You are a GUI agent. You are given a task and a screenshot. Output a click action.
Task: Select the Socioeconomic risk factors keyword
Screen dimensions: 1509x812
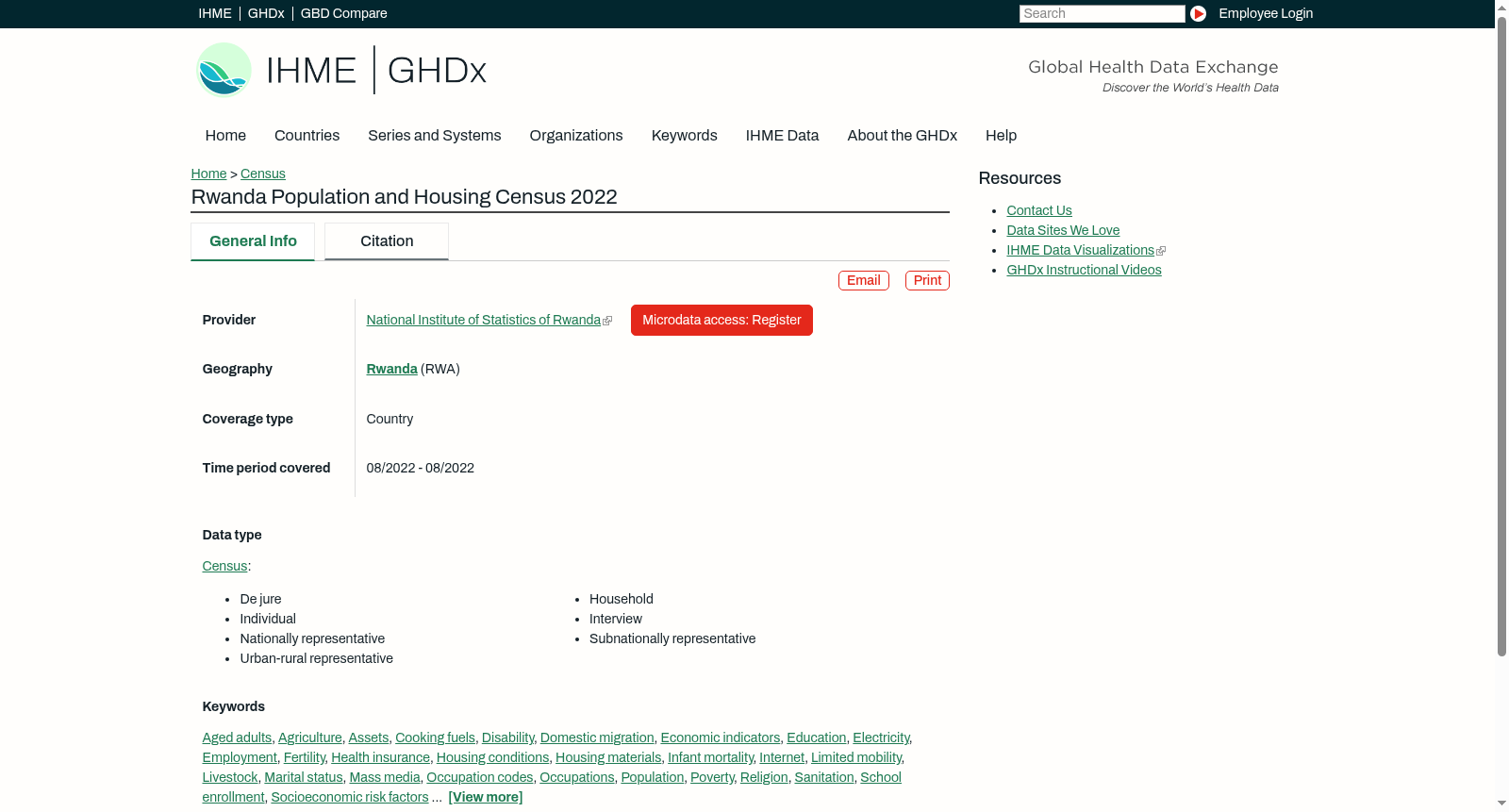(x=350, y=797)
